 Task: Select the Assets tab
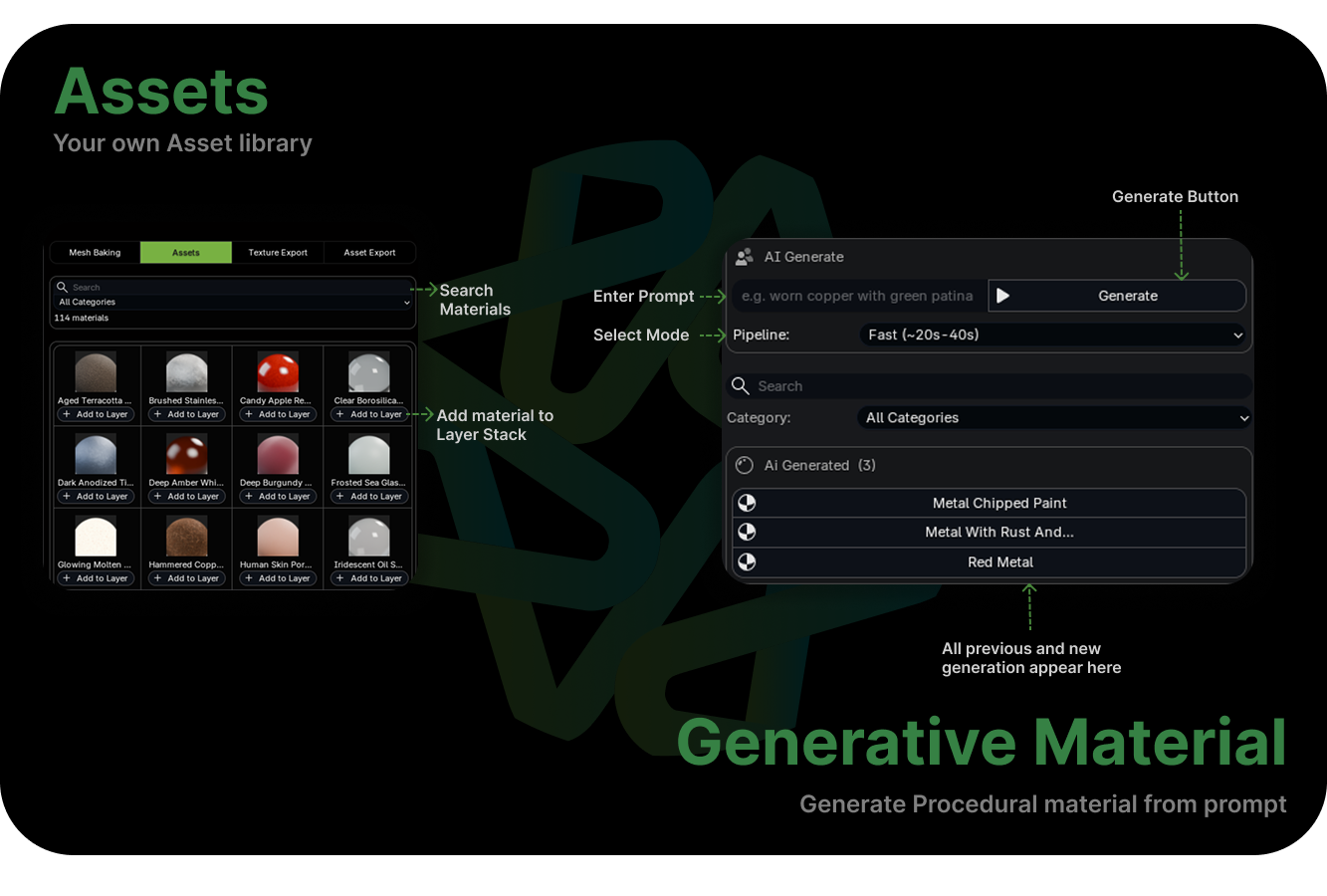tap(186, 253)
